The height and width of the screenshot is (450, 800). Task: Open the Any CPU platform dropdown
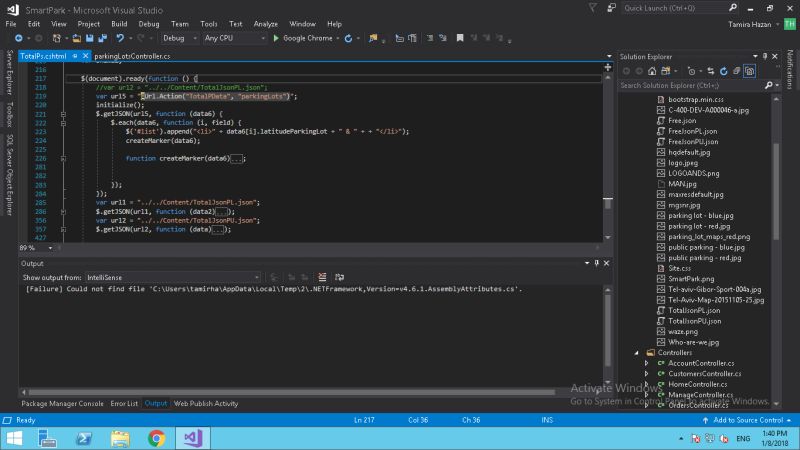pyautogui.click(x=235, y=38)
